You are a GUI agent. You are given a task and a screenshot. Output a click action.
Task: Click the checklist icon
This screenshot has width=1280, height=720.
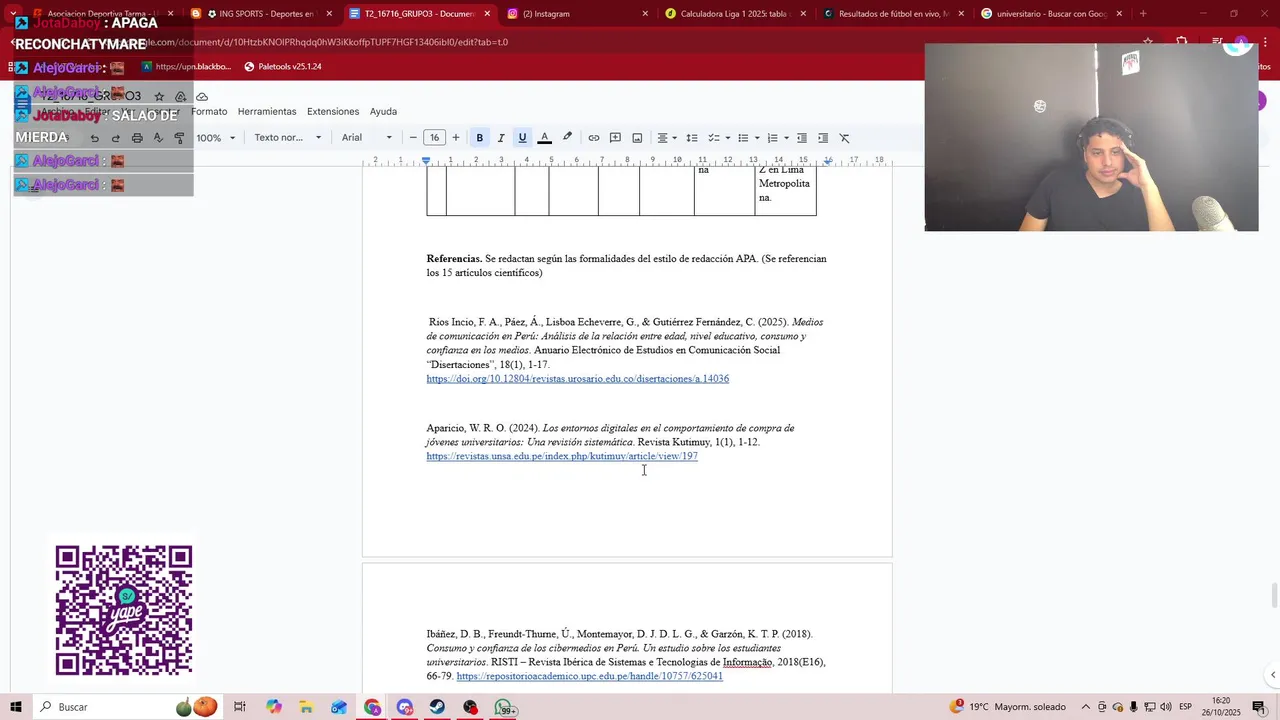point(713,138)
